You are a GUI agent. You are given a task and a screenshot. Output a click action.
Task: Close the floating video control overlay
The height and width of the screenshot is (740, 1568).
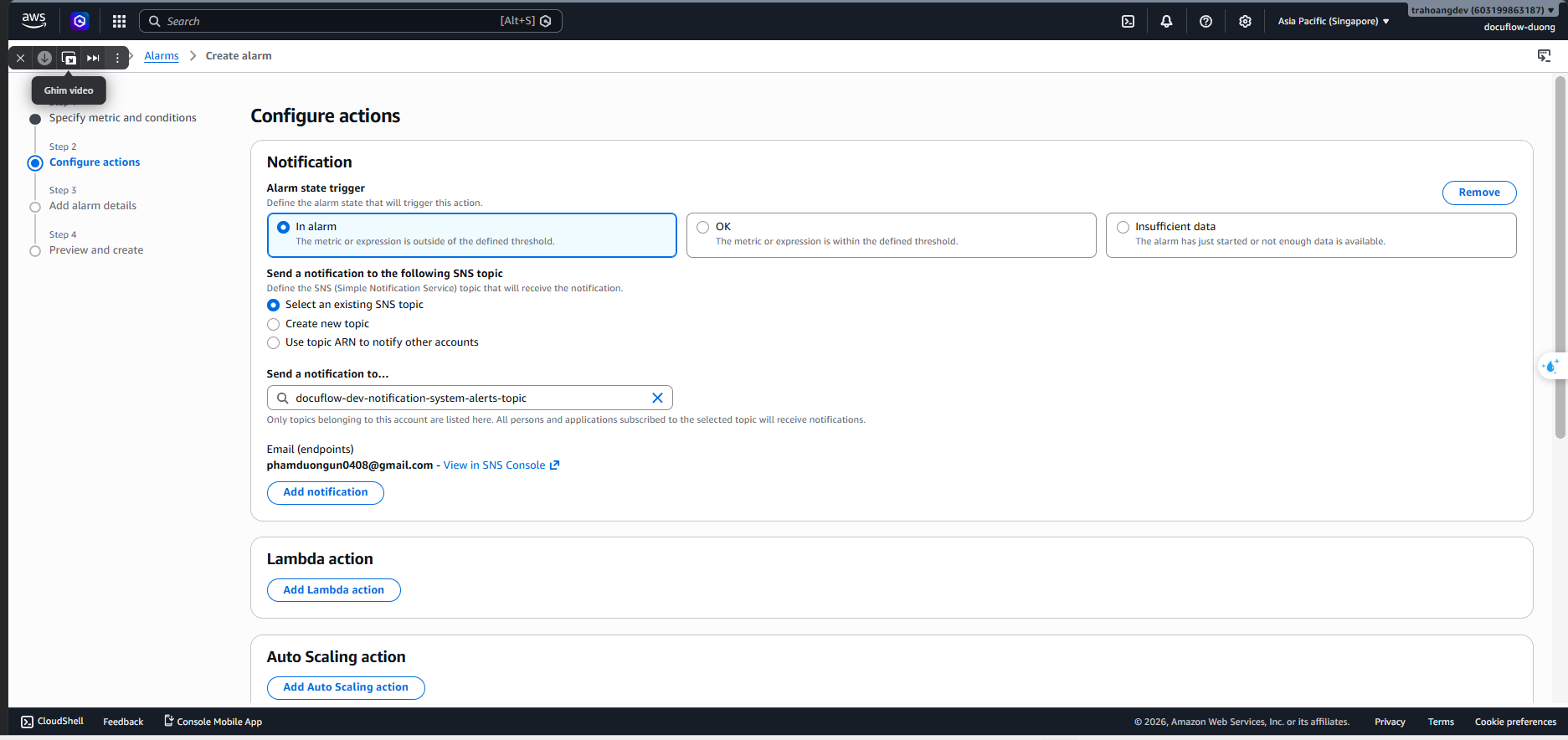tap(21, 58)
